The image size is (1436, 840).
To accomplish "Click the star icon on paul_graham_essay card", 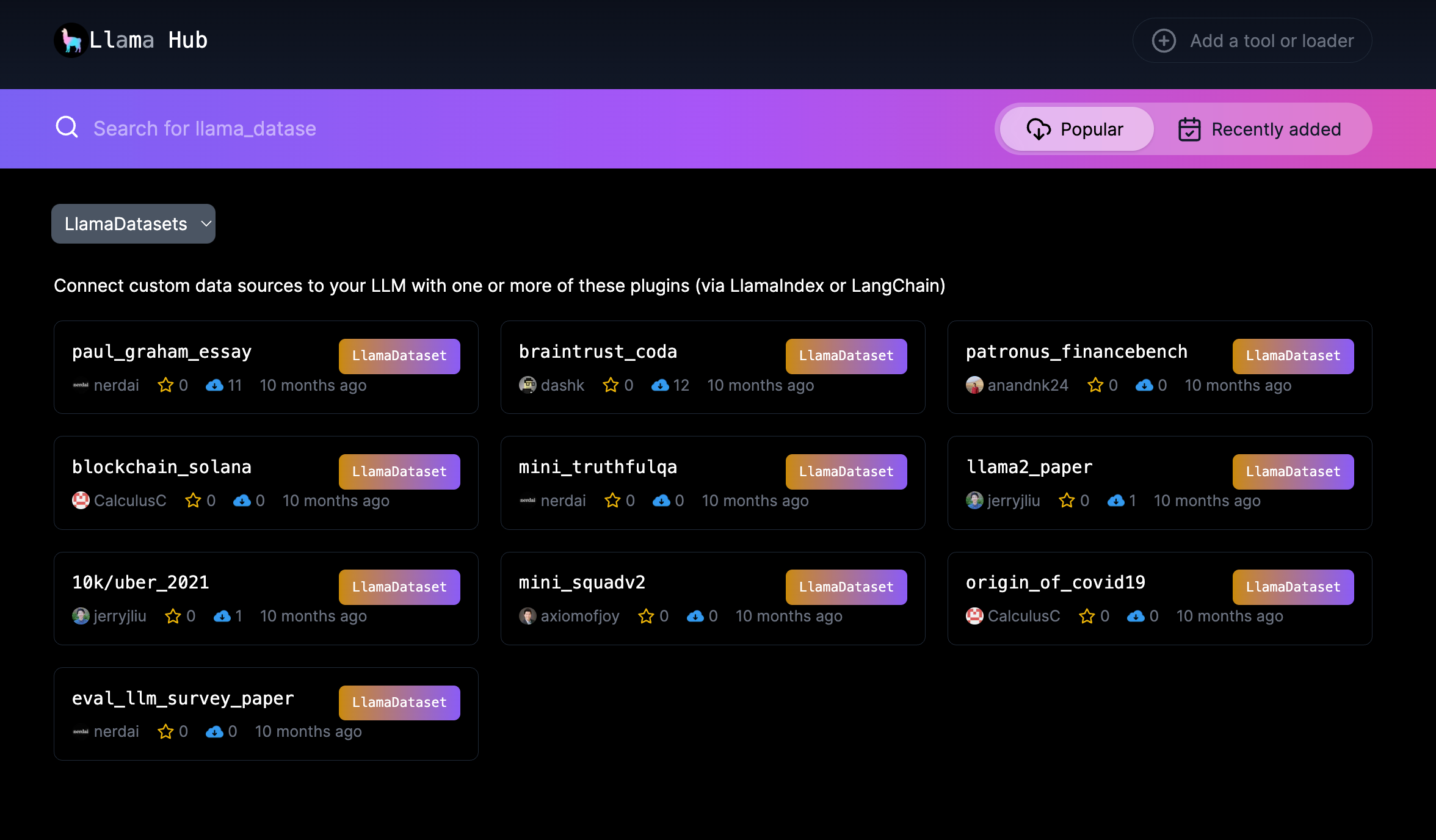I will tap(165, 385).
